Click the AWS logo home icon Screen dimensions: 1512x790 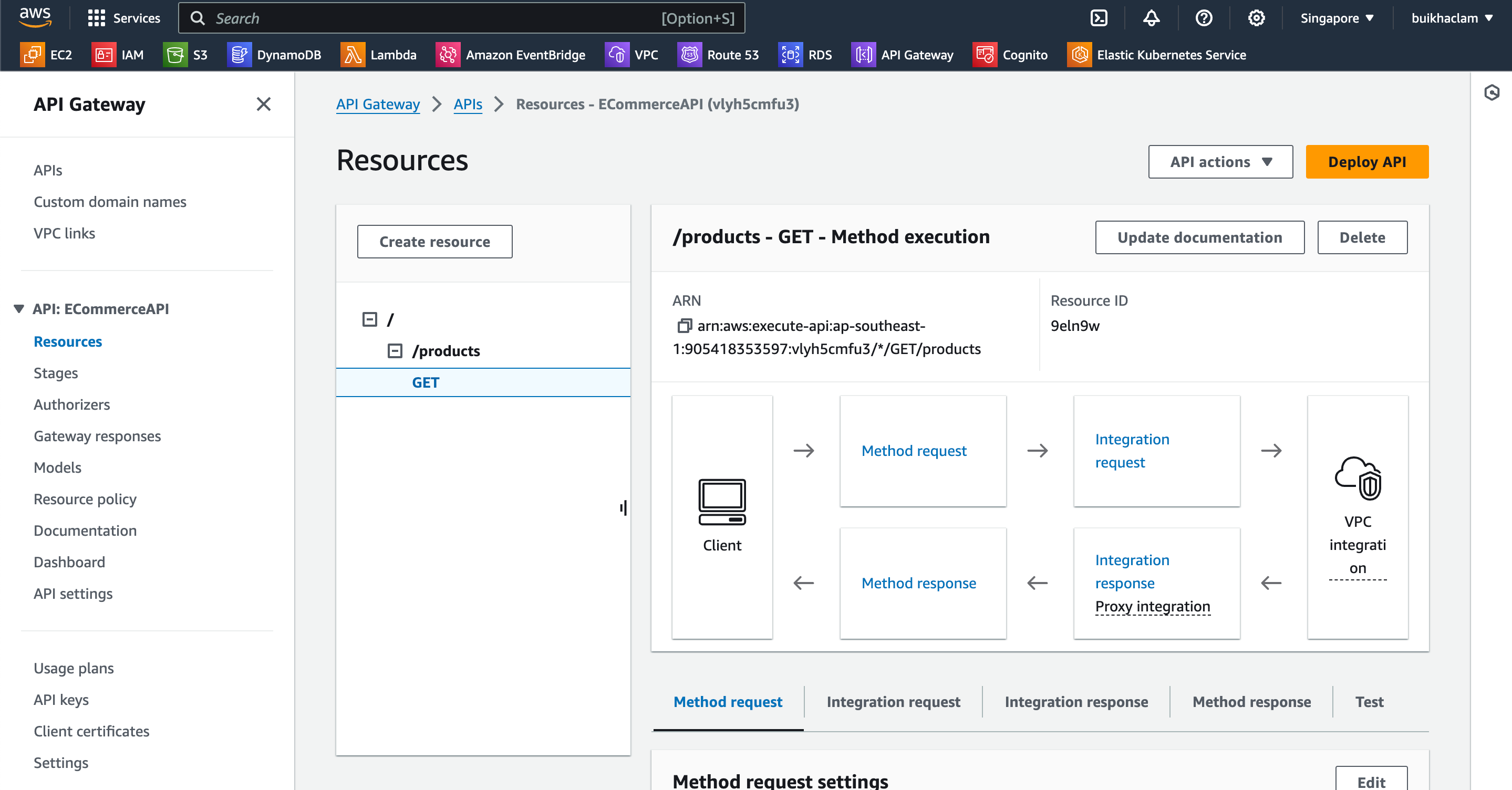coord(35,18)
